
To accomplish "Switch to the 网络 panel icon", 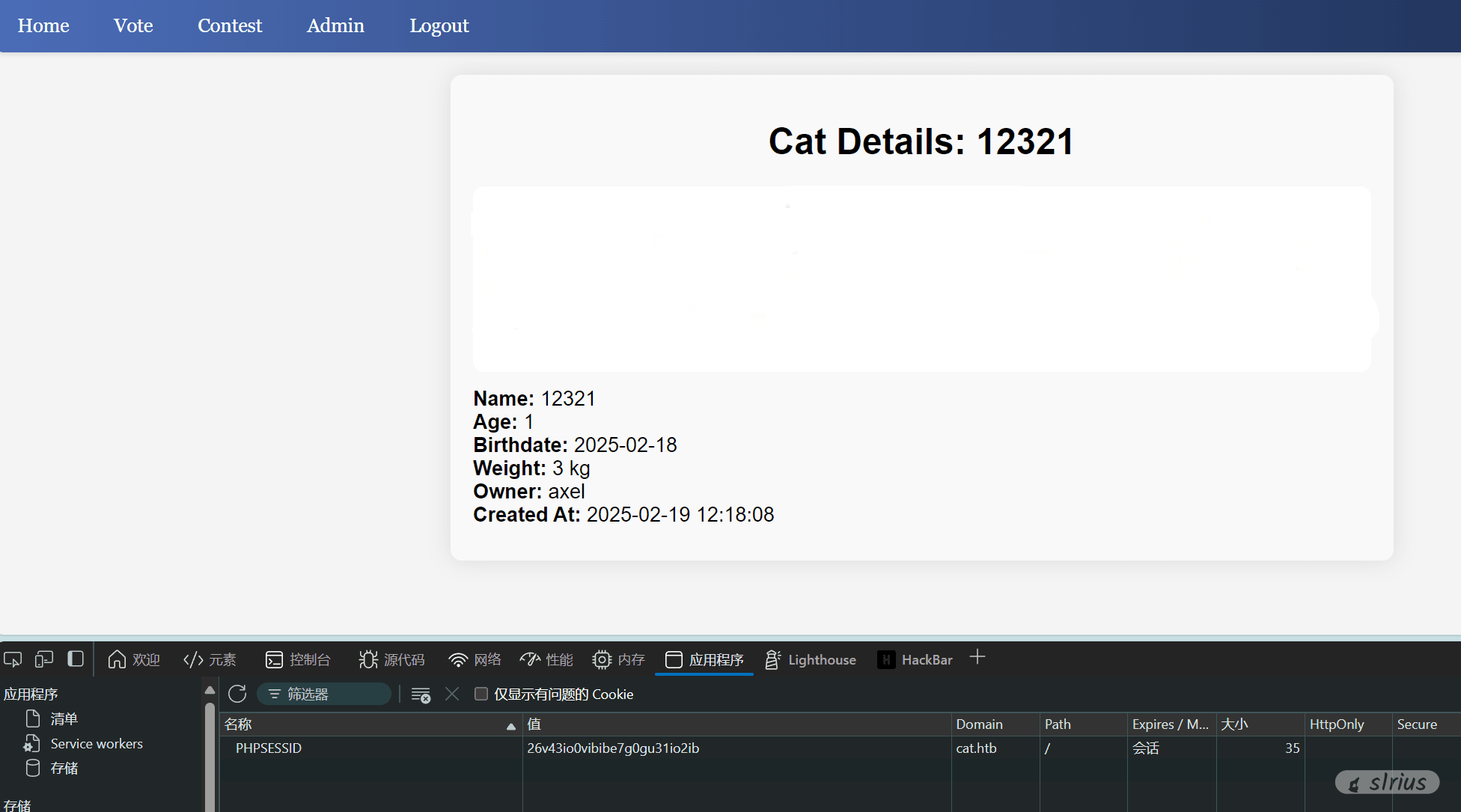I will (474, 659).
